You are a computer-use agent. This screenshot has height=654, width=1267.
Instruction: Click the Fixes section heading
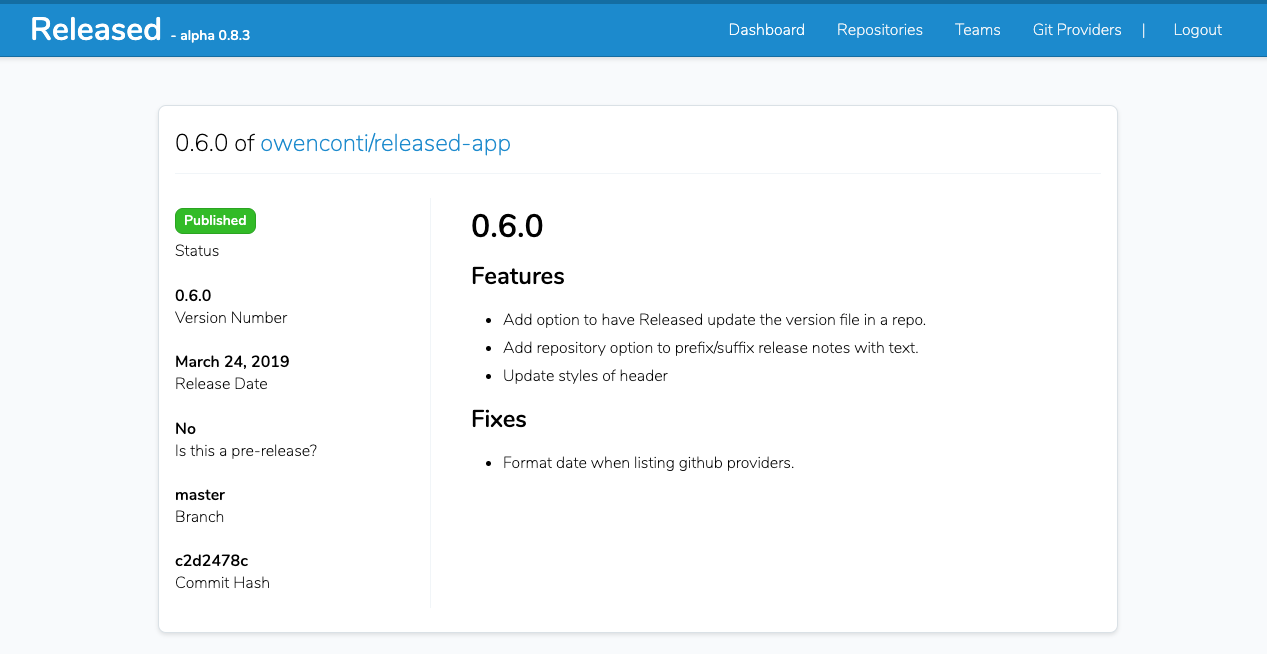[x=498, y=419]
